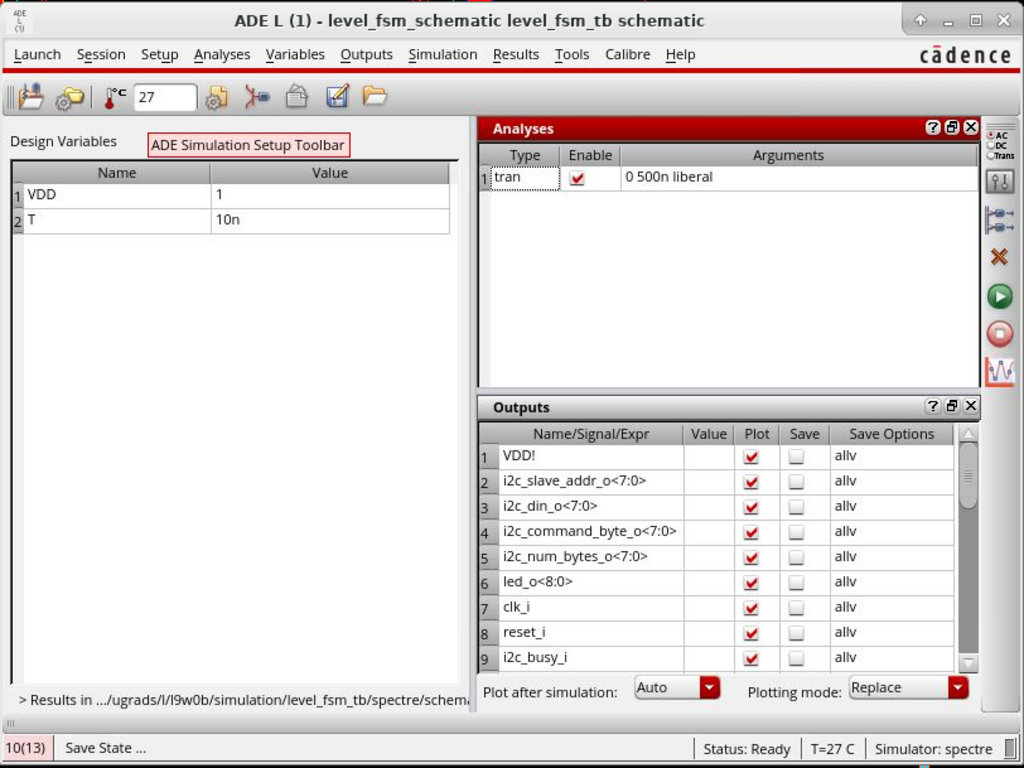Open Plotting mode Replace dropdown
1024x768 pixels.
coord(909,688)
